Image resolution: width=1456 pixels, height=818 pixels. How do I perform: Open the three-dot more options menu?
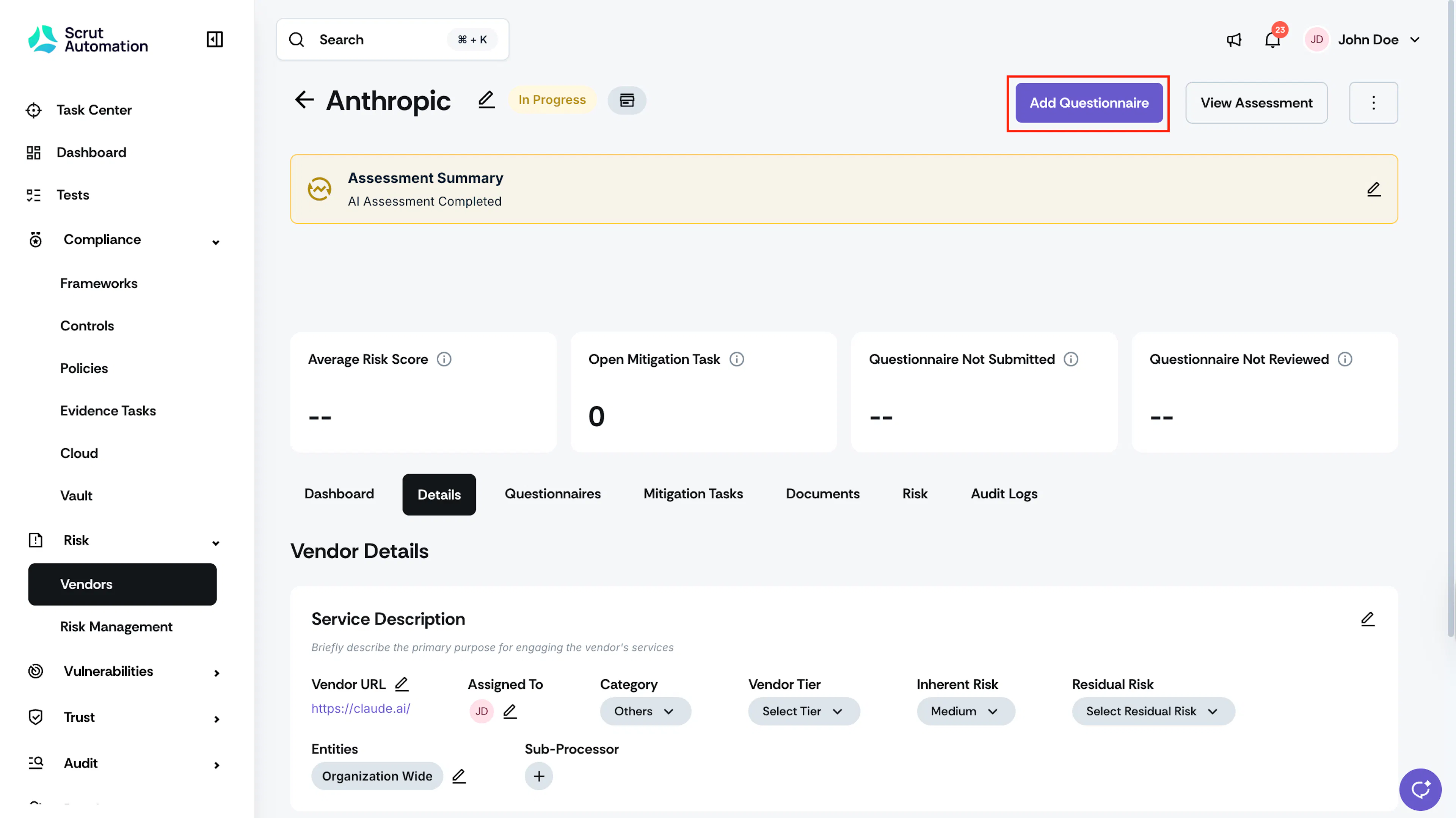click(x=1373, y=103)
